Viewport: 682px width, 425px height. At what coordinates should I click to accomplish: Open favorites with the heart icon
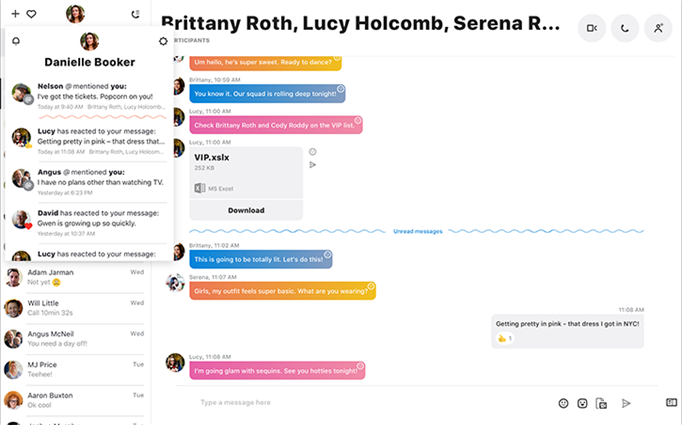[x=31, y=14]
